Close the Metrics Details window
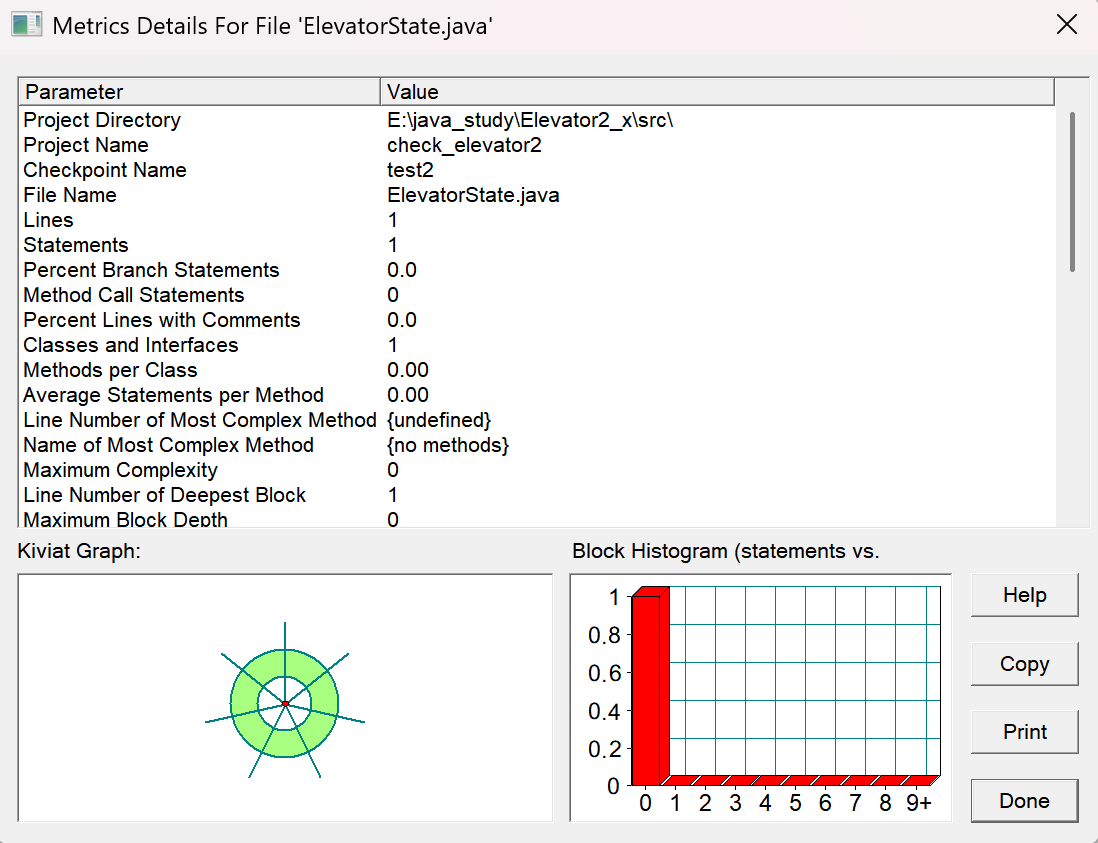Screen dimensions: 1098x843 coord(1066,25)
